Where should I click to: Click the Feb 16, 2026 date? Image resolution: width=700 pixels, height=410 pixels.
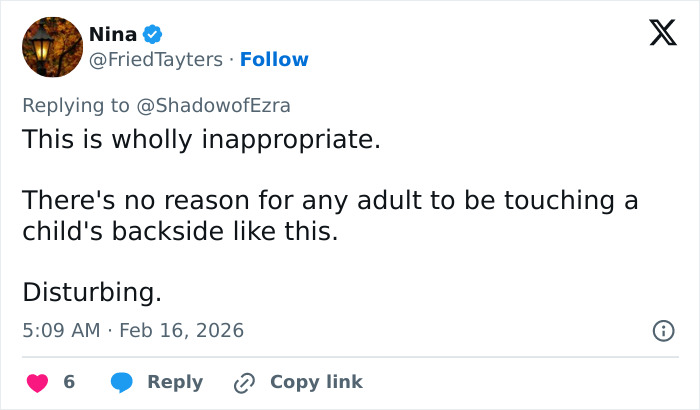point(181,330)
